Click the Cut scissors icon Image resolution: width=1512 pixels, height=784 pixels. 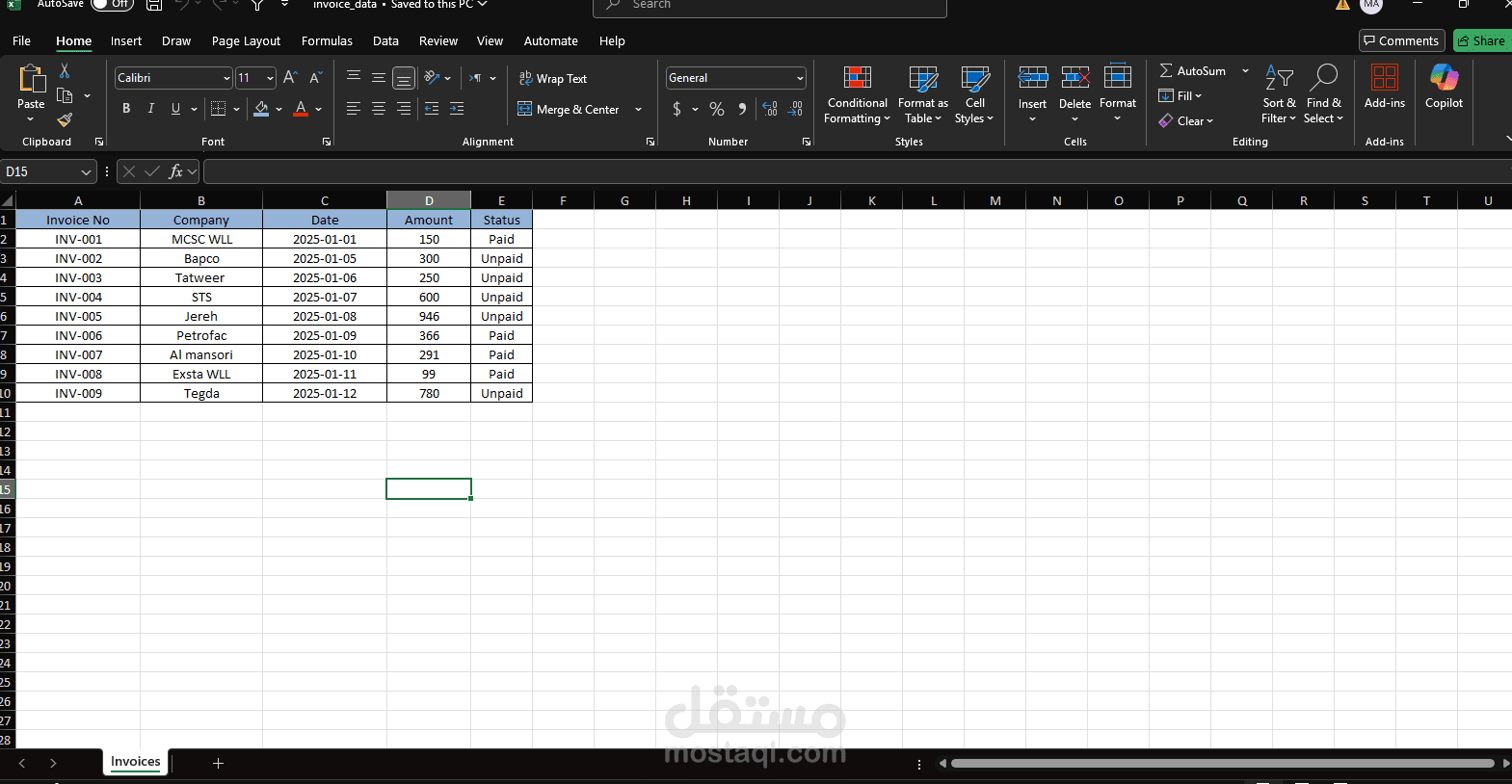click(x=65, y=70)
